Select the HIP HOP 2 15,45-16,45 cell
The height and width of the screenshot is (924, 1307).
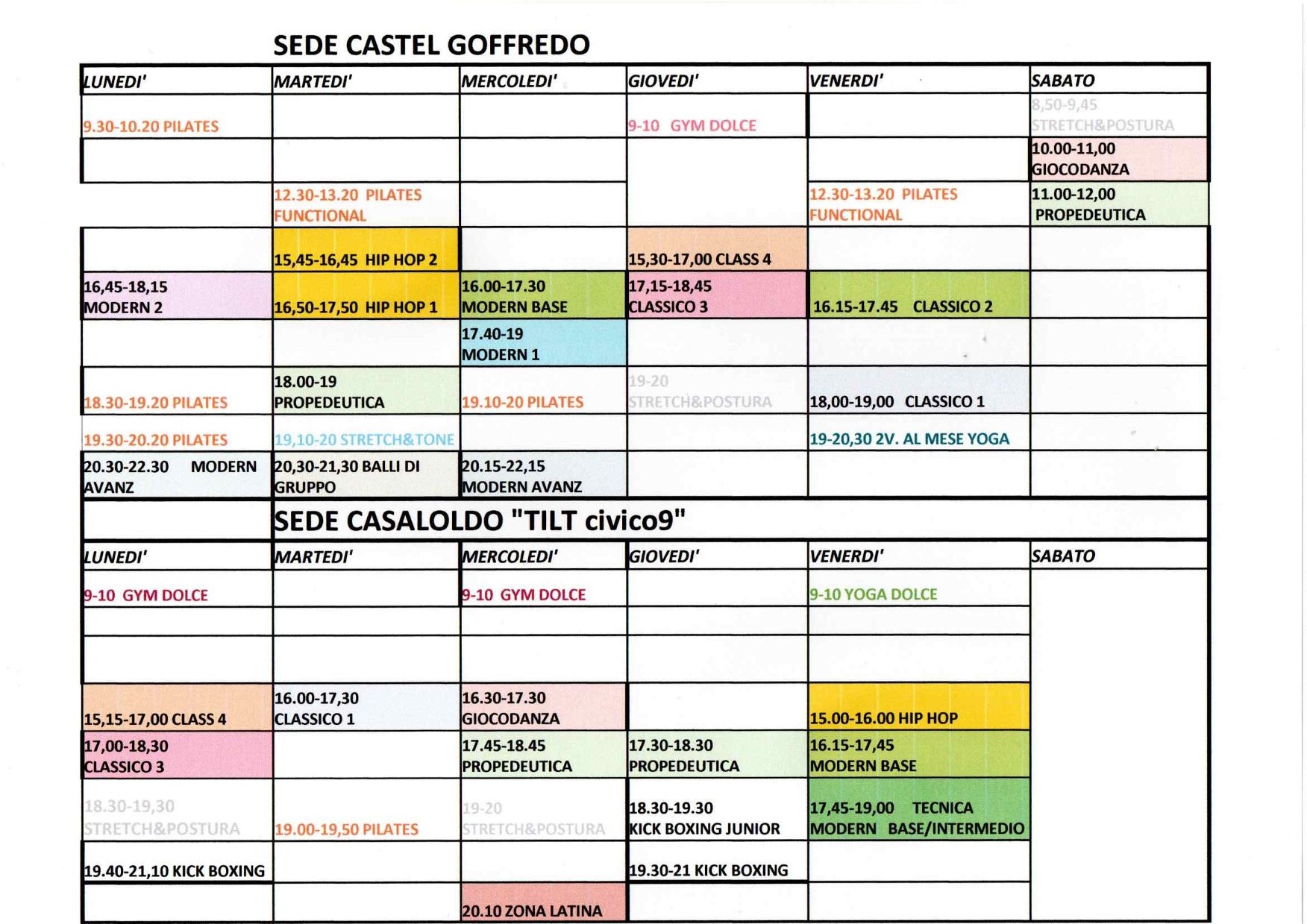point(366,249)
